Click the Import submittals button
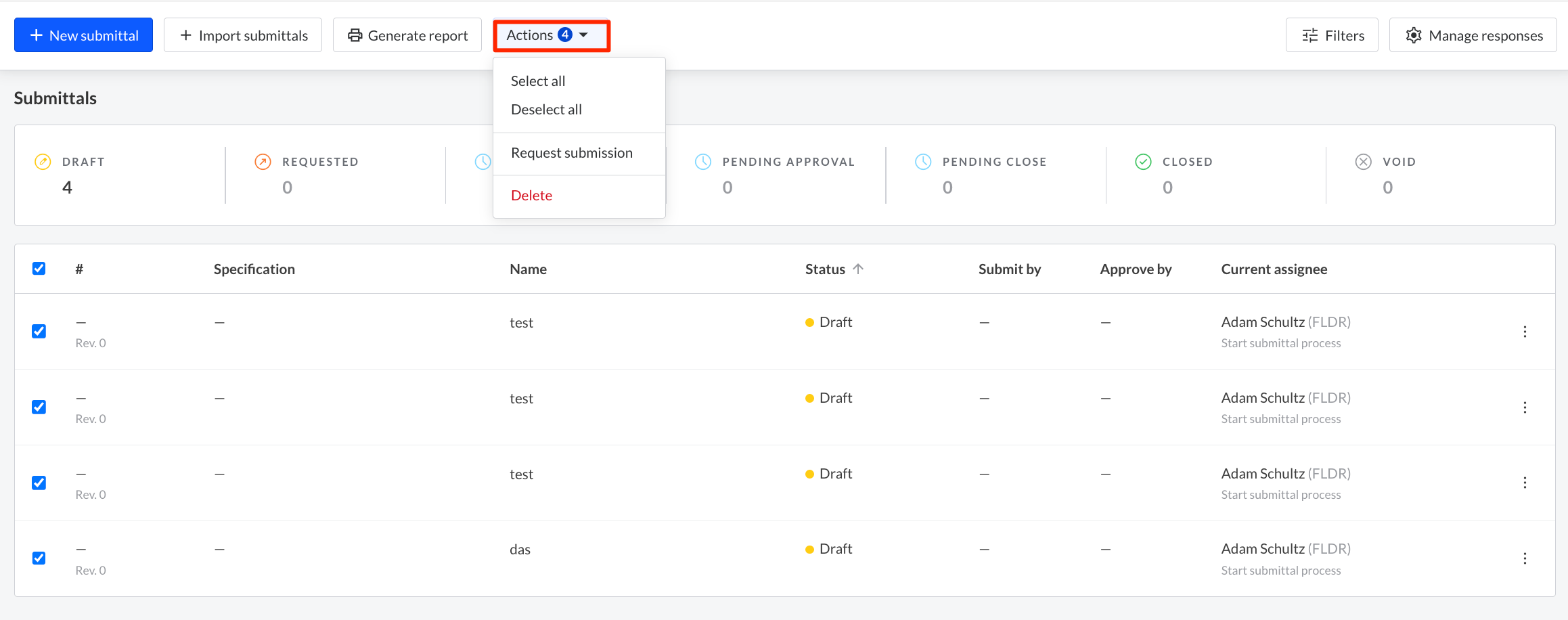Viewport: 1568px width, 620px height. coord(242,35)
